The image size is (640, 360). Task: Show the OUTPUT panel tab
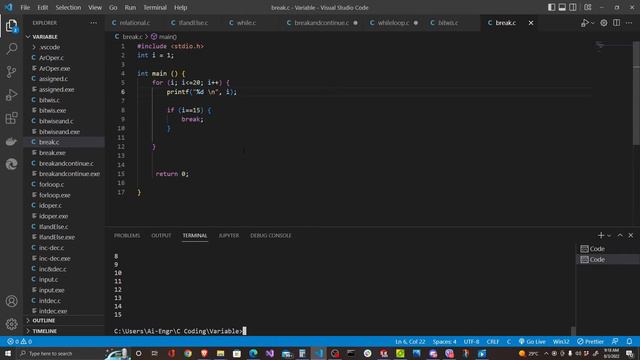[161, 236]
